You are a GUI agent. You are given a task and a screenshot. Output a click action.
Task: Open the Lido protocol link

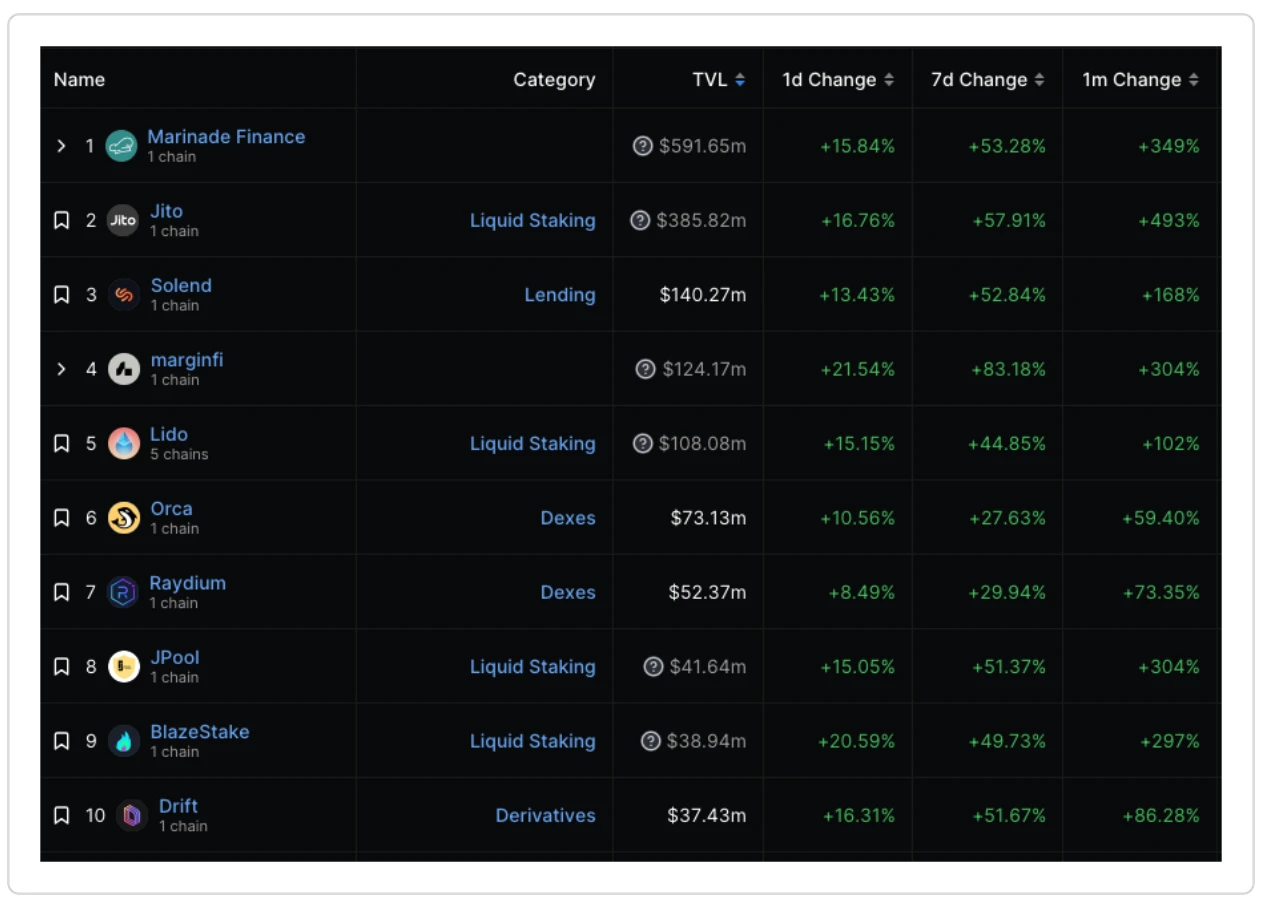click(169, 435)
